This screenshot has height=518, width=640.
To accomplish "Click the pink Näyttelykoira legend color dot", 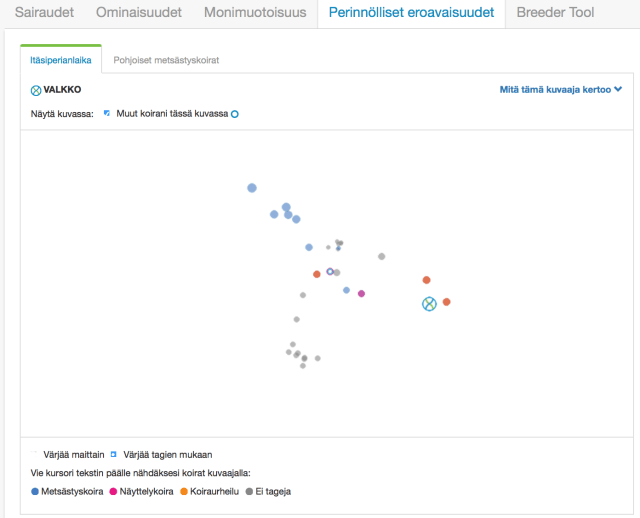I will tap(113, 491).
